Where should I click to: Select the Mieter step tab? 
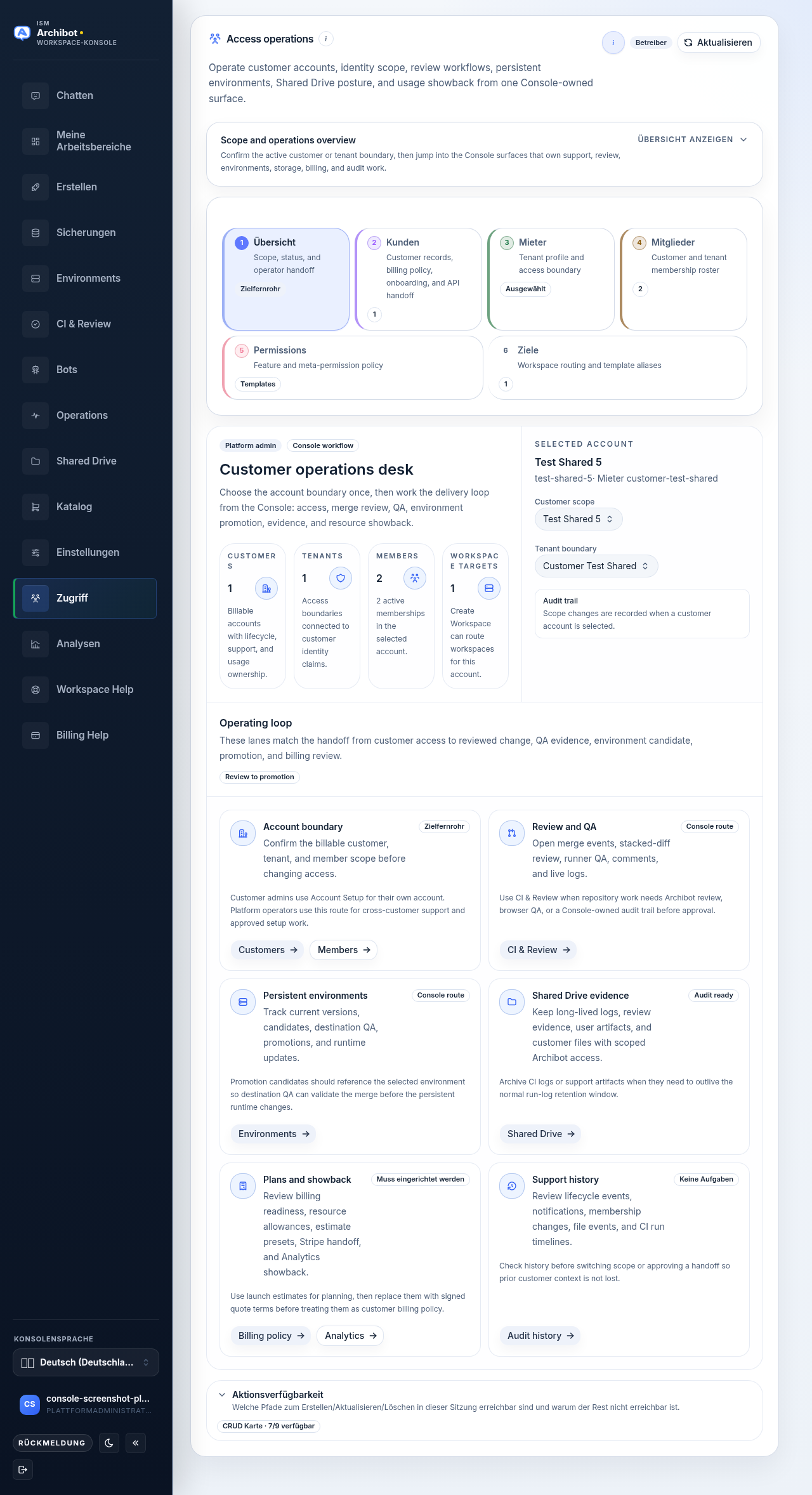coord(551,279)
